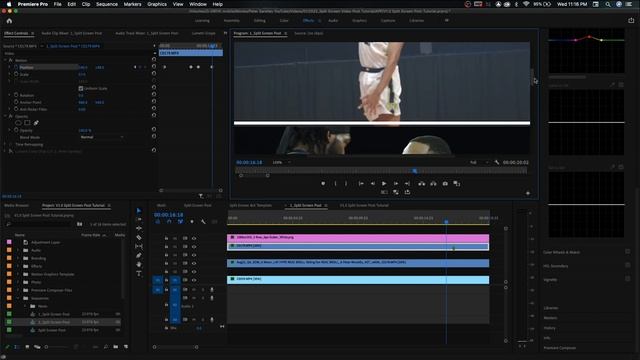Select the pink PNG clip on the top track

coord(358,237)
